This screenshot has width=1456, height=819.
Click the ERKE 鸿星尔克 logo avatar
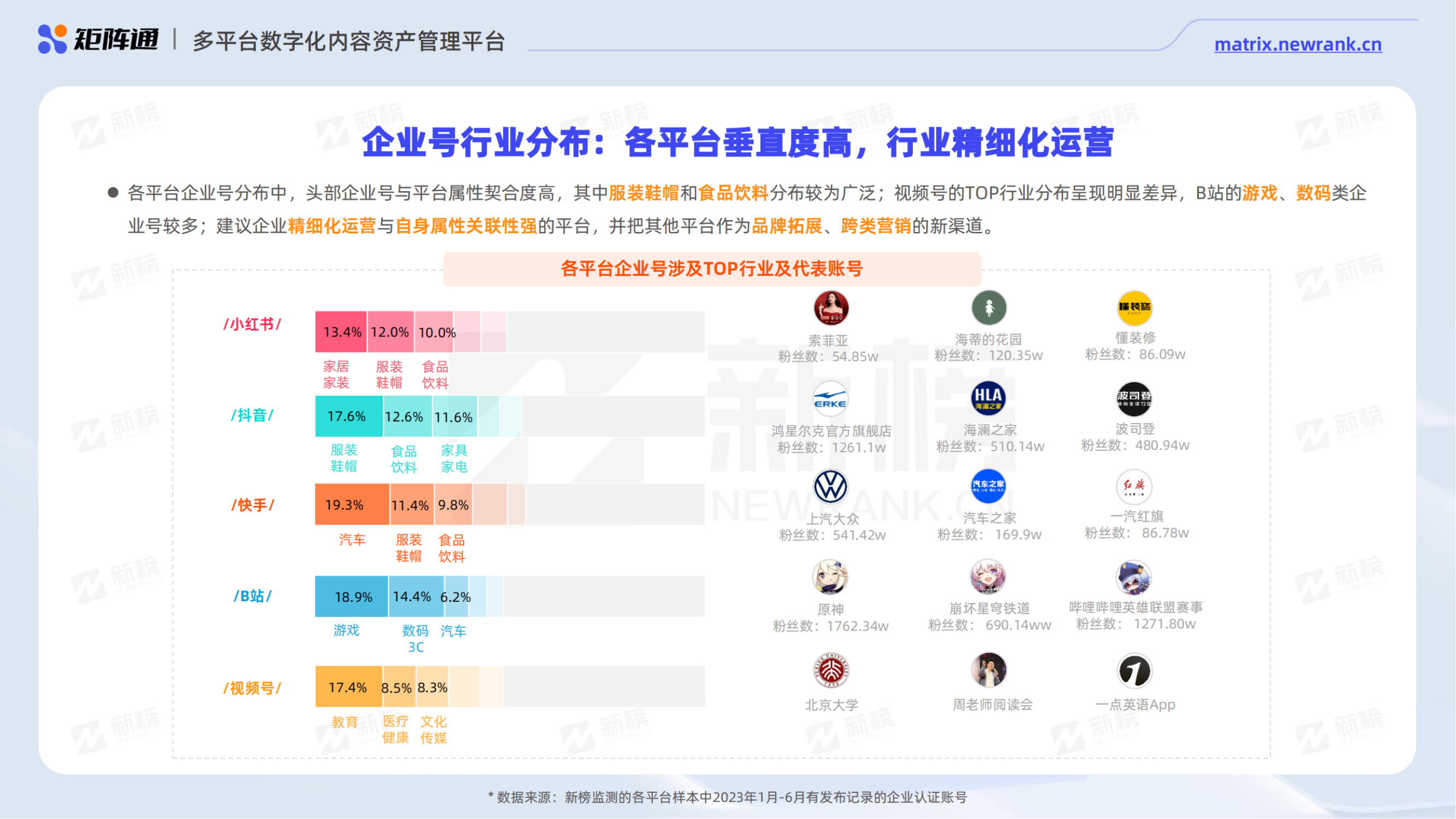click(830, 399)
